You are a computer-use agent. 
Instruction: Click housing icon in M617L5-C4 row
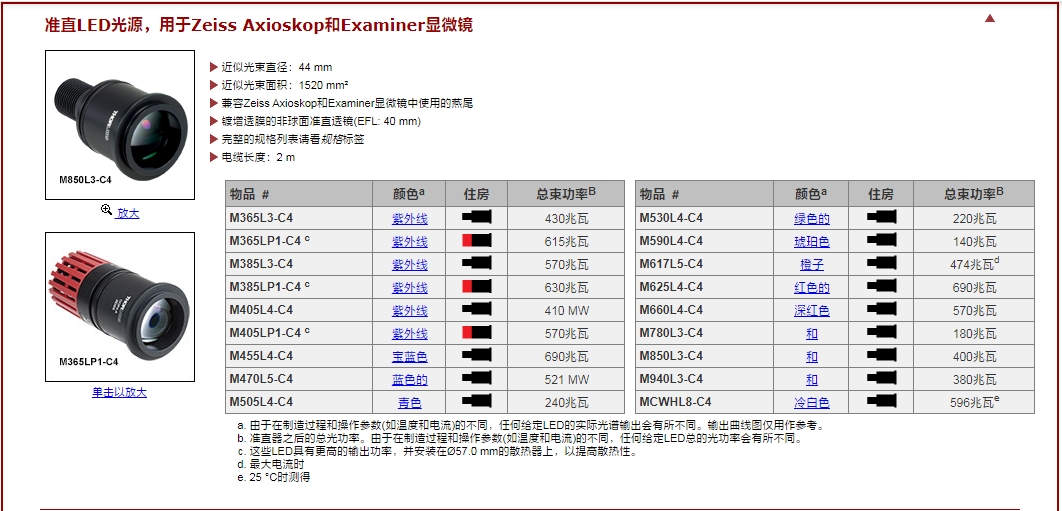click(x=881, y=264)
